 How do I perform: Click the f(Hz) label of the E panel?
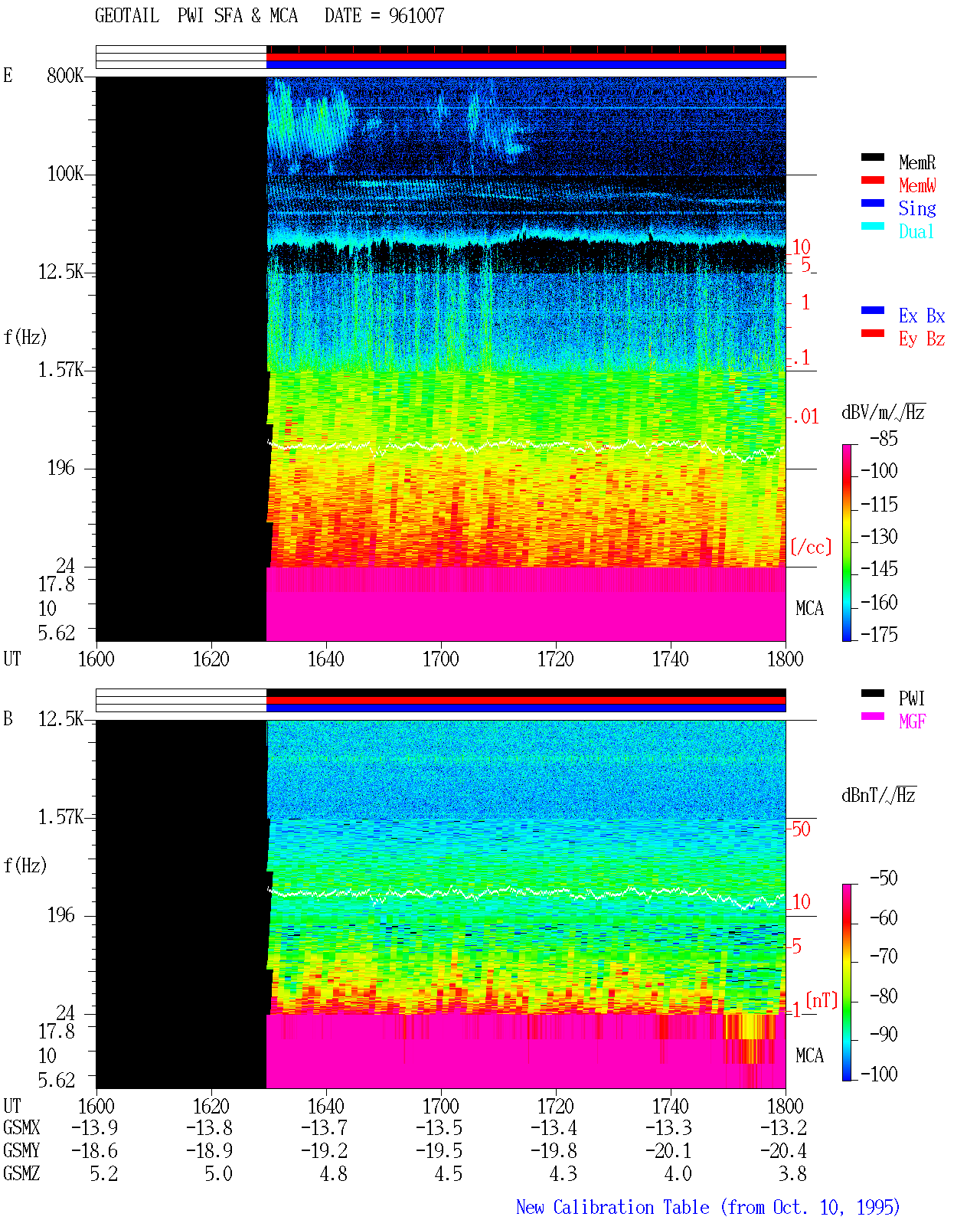pos(25,337)
